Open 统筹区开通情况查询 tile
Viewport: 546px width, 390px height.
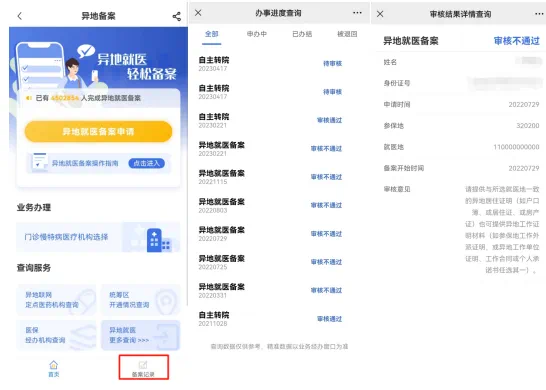[140, 300]
